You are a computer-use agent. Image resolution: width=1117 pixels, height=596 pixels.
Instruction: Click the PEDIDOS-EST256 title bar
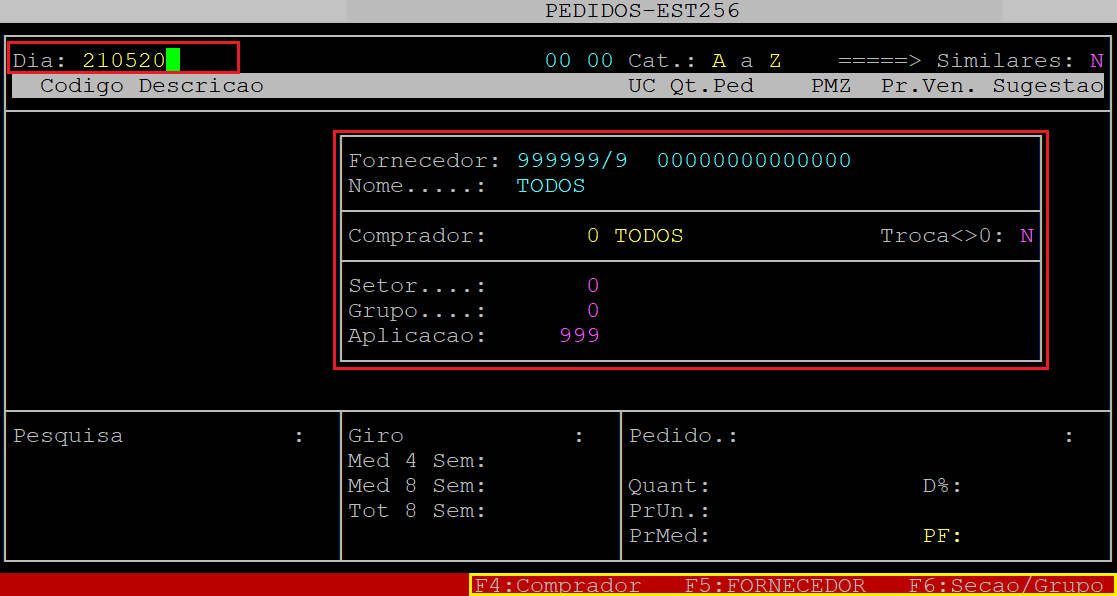point(642,11)
